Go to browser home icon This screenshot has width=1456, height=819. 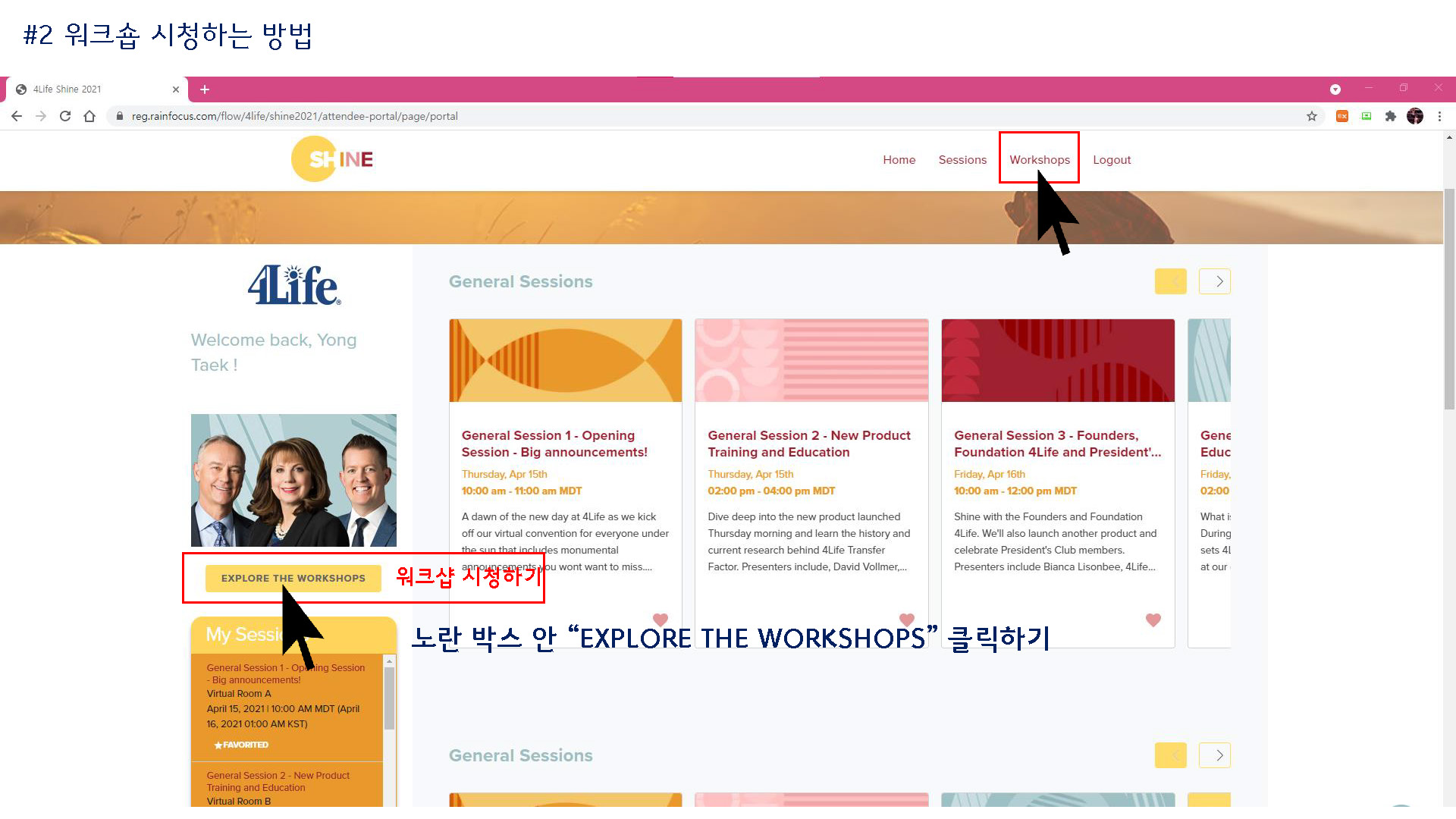click(x=89, y=116)
